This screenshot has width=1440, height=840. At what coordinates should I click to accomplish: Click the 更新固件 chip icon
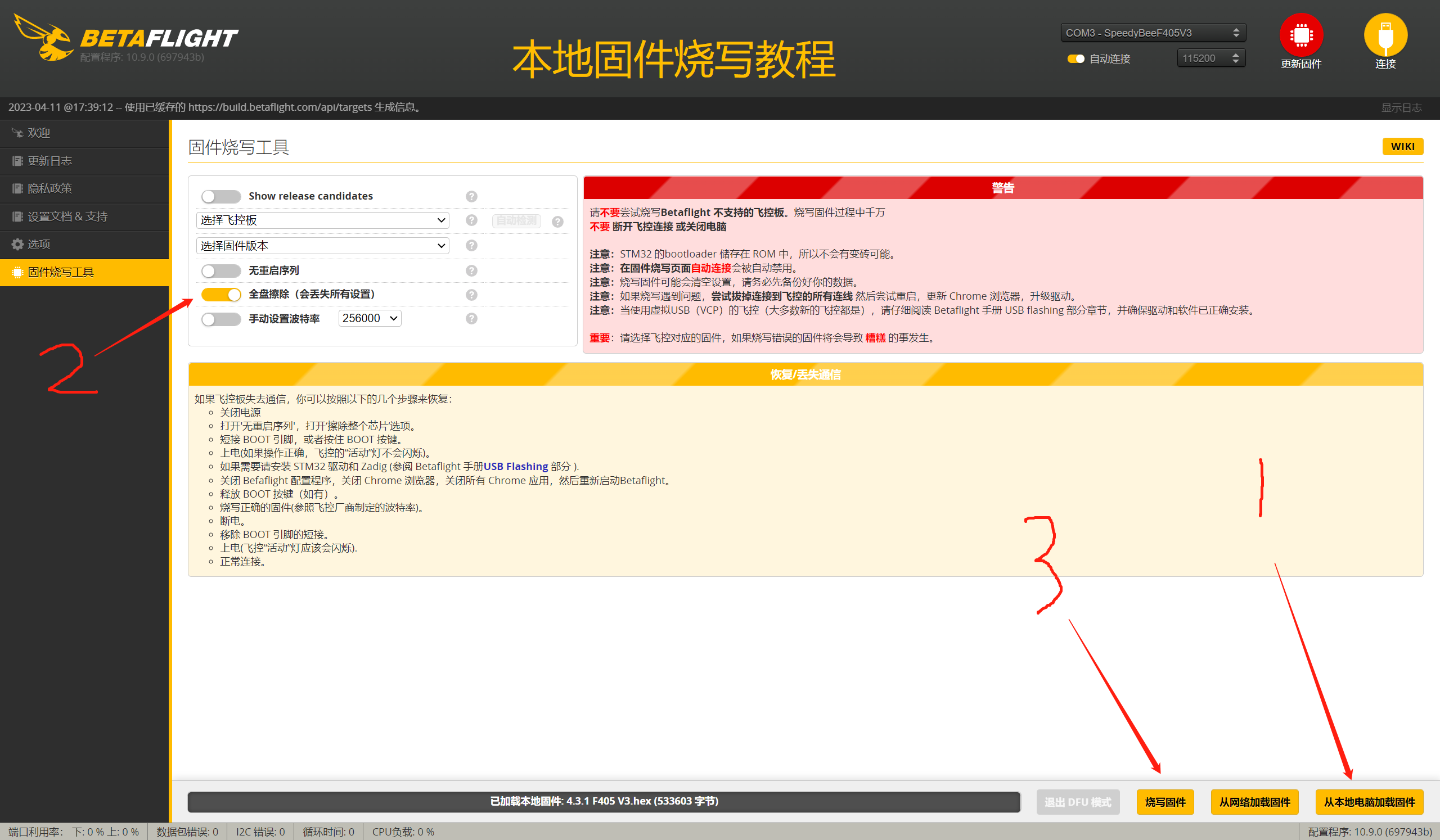point(1302,35)
